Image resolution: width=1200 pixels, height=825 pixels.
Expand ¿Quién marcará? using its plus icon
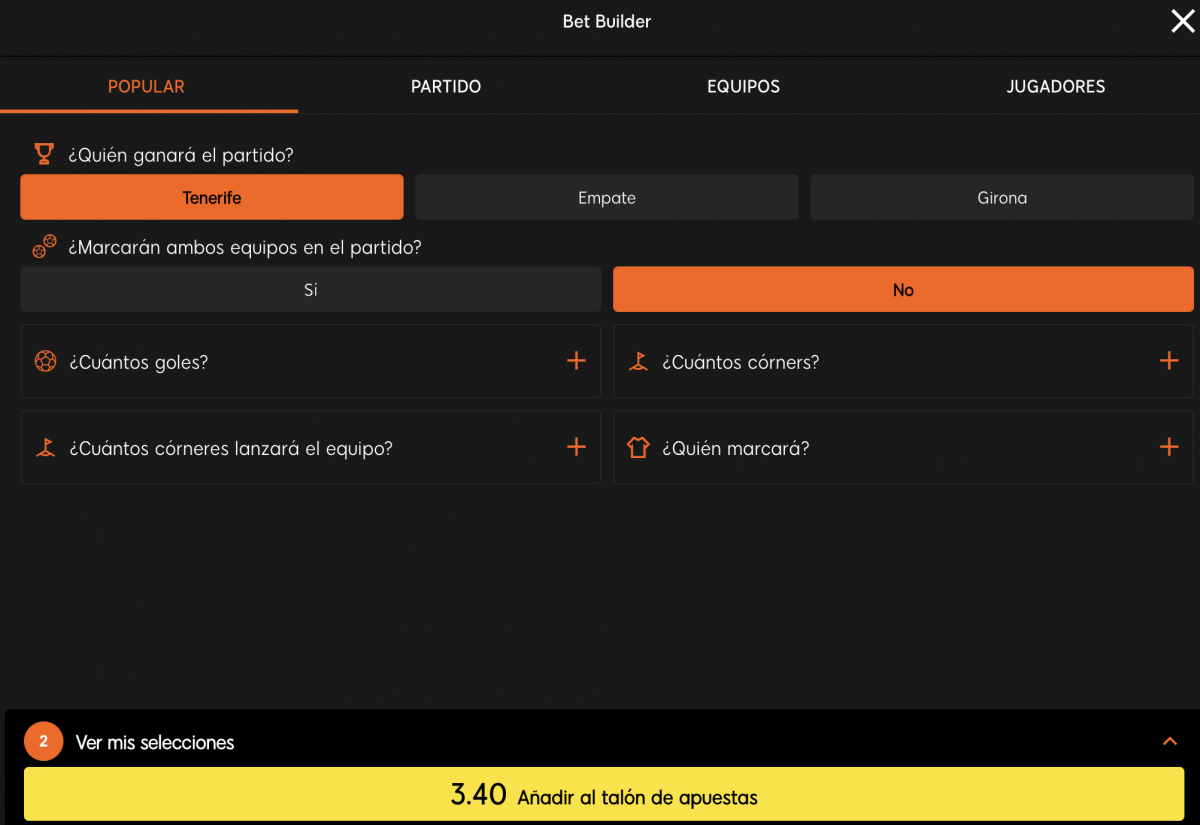click(x=1169, y=447)
